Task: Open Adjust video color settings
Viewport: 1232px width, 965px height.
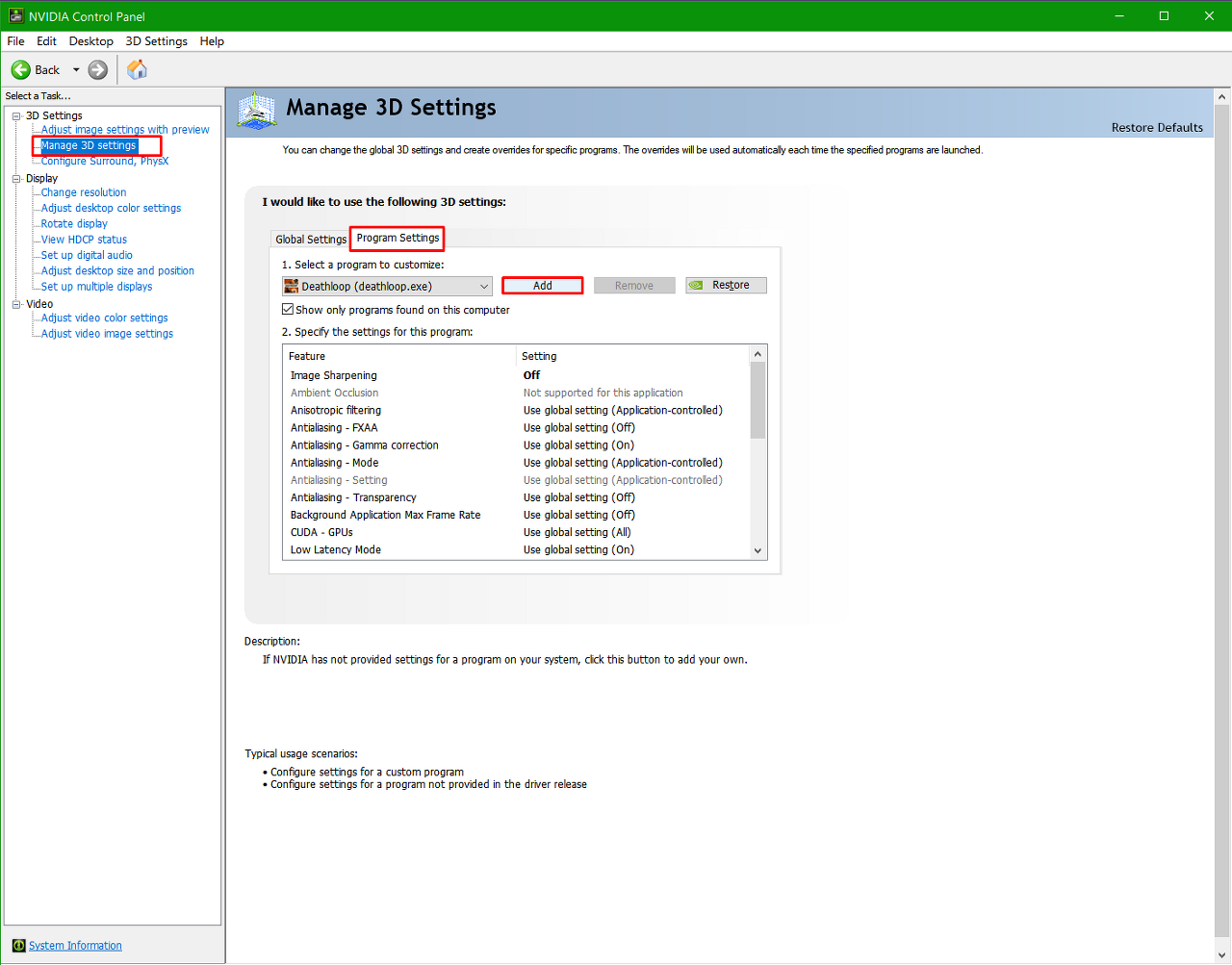Action: pos(104,317)
